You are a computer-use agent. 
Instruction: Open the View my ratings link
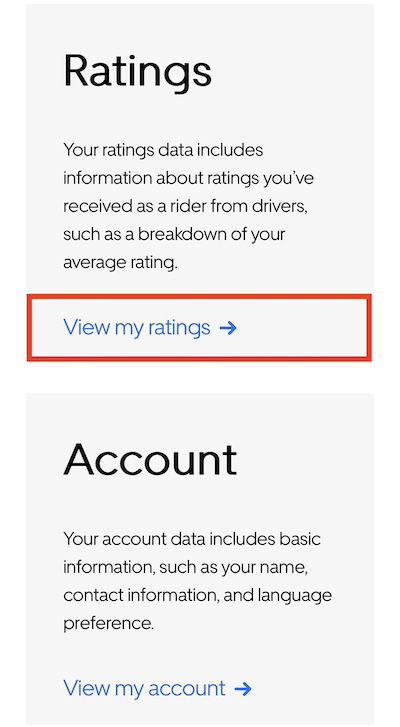pos(150,328)
